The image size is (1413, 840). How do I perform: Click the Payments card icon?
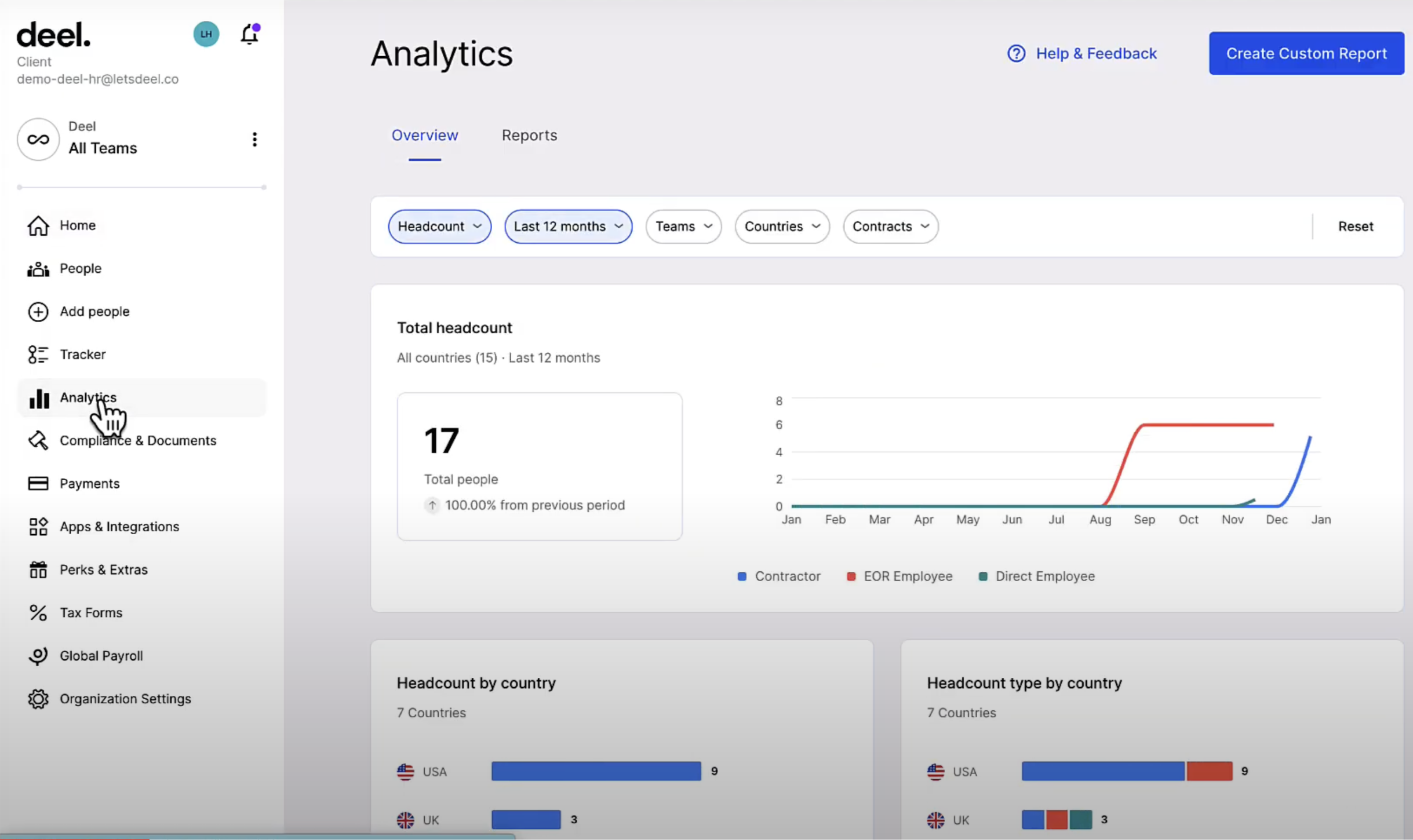pyautogui.click(x=38, y=483)
